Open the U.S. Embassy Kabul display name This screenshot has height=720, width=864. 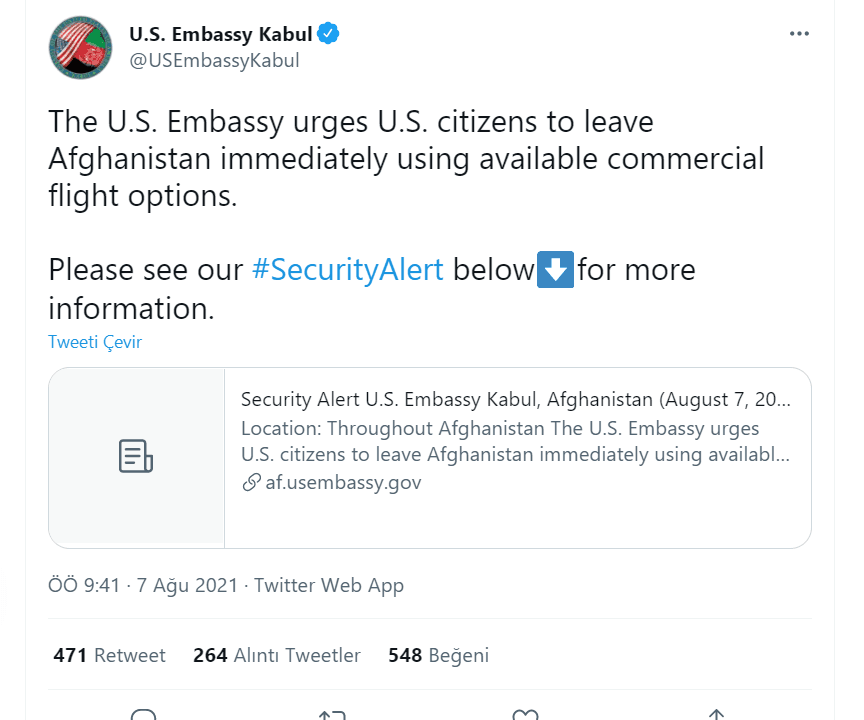(220, 34)
